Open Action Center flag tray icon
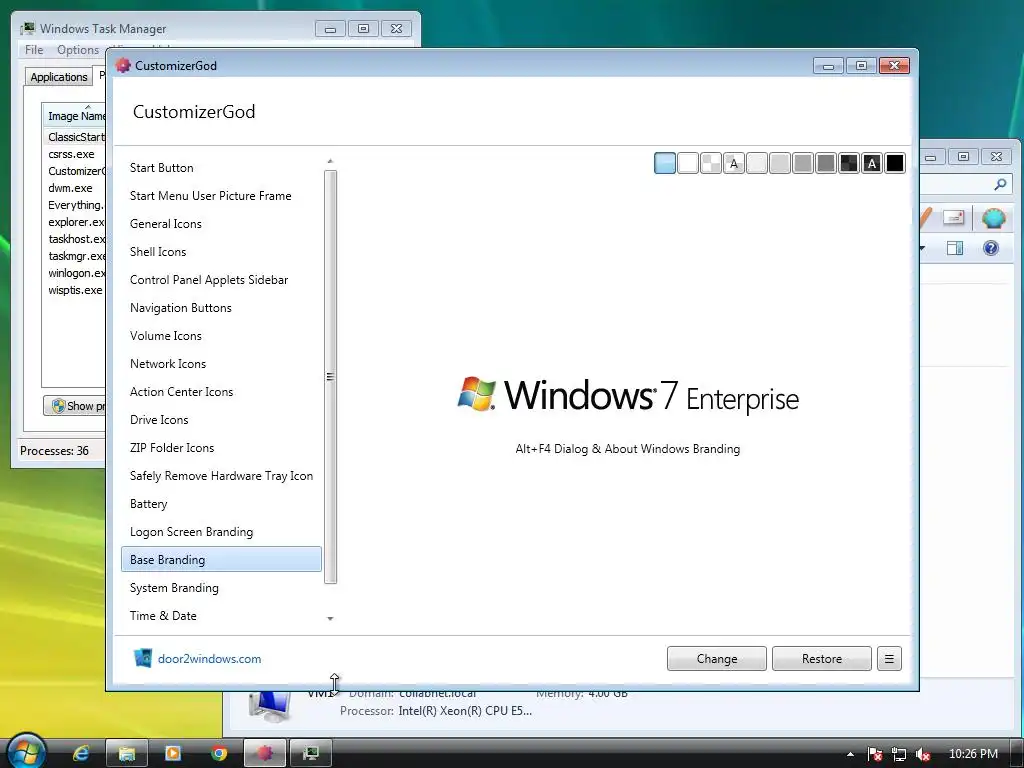1024x768 pixels. [874, 754]
